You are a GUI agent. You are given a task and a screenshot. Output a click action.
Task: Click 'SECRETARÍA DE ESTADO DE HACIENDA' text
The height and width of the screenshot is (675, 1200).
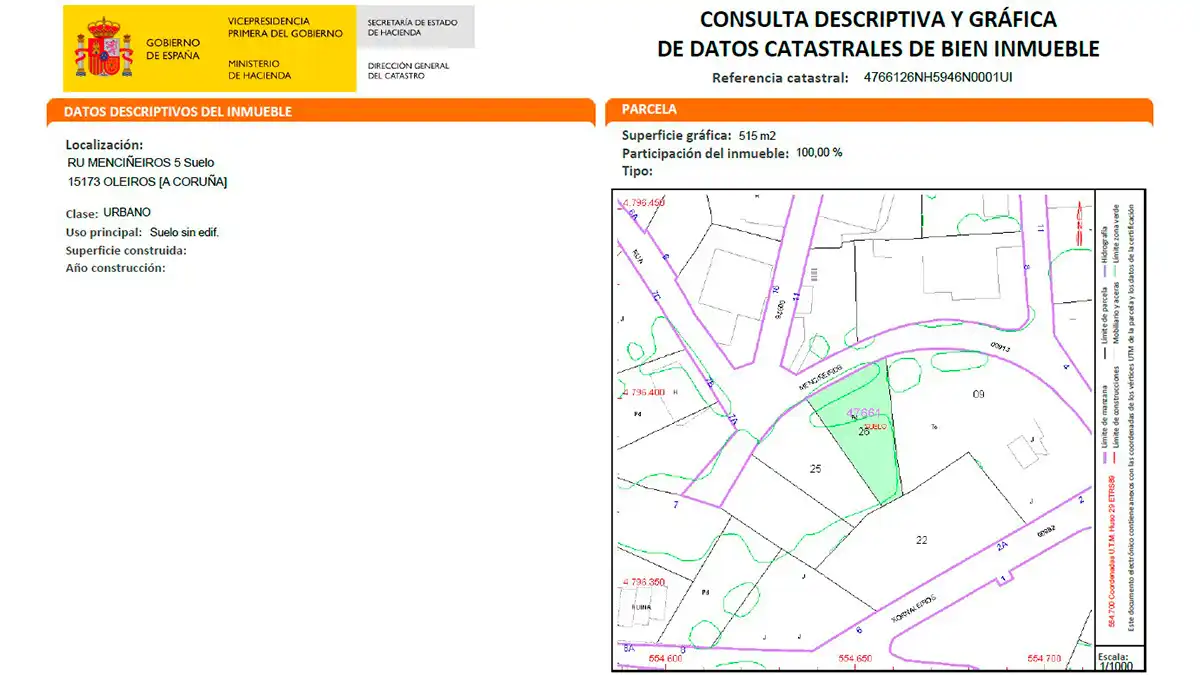[414, 27]
